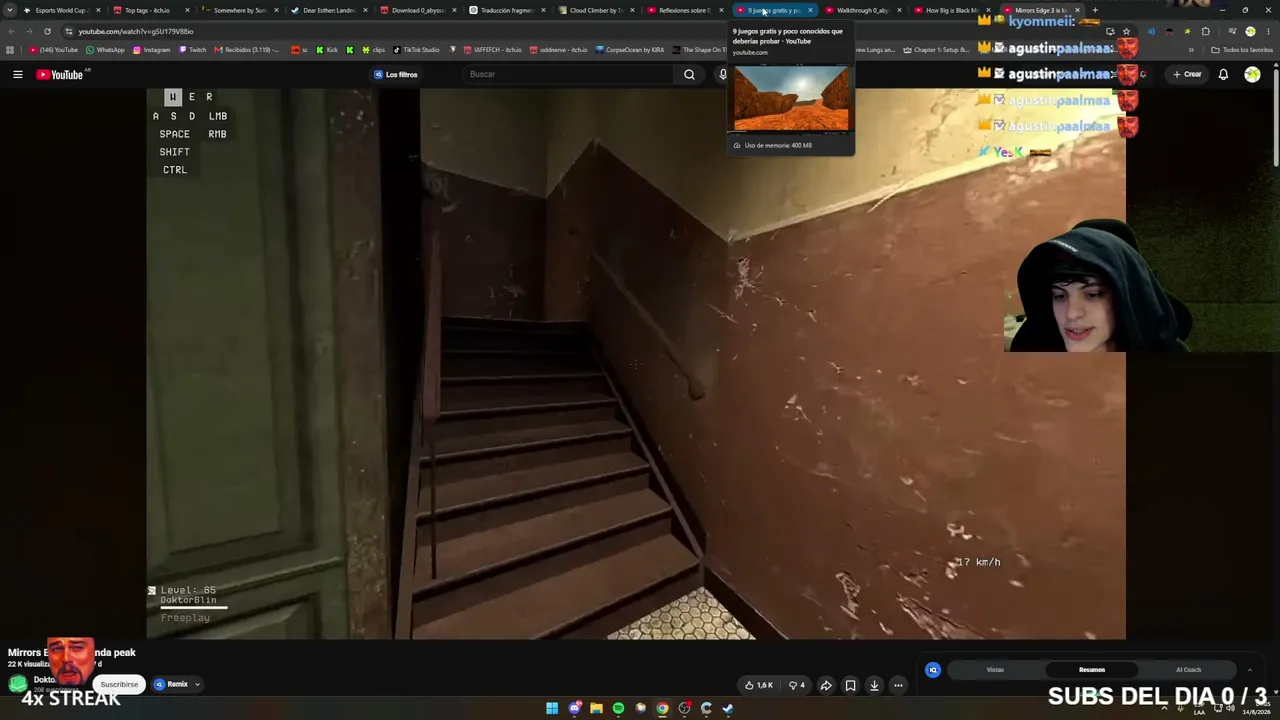Show more bookmarks with the overflow chevron
The image size is (1280, 720).
point(1190,50)
